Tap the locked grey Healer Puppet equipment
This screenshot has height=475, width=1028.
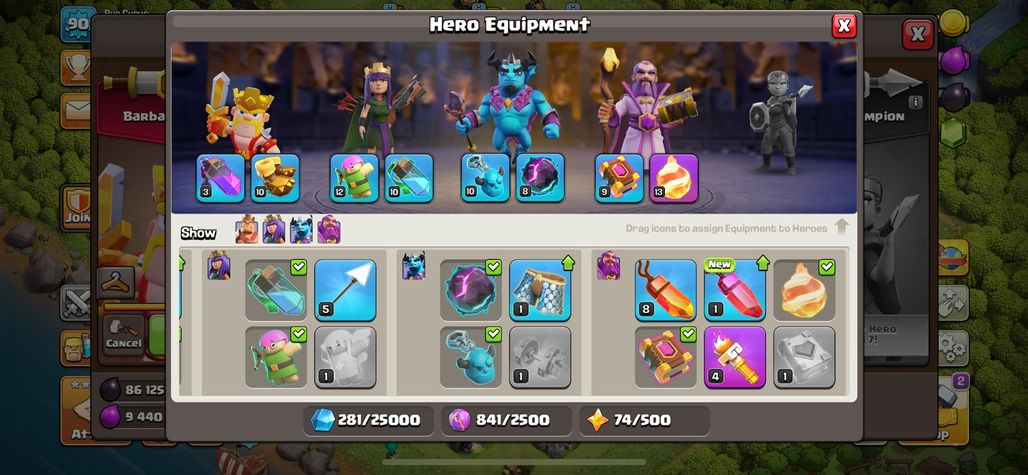(x=345, y=357)
